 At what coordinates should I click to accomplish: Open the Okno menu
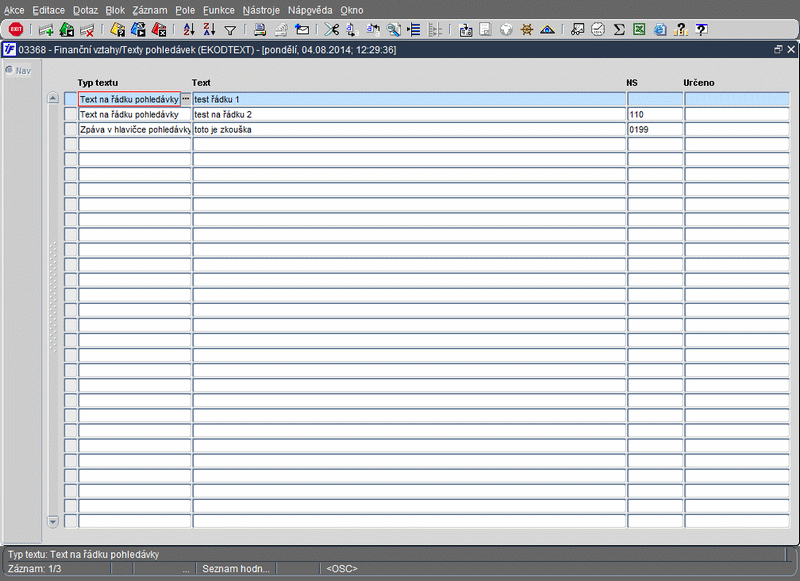pyautogui.click(x=352, y=10)
